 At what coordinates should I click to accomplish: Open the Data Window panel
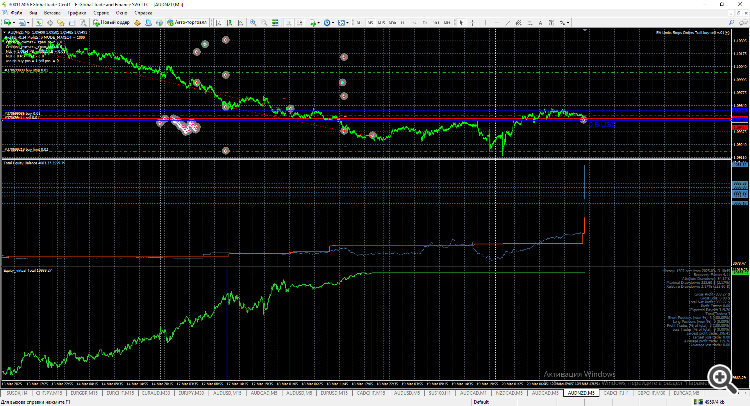[x=50, y=22]
